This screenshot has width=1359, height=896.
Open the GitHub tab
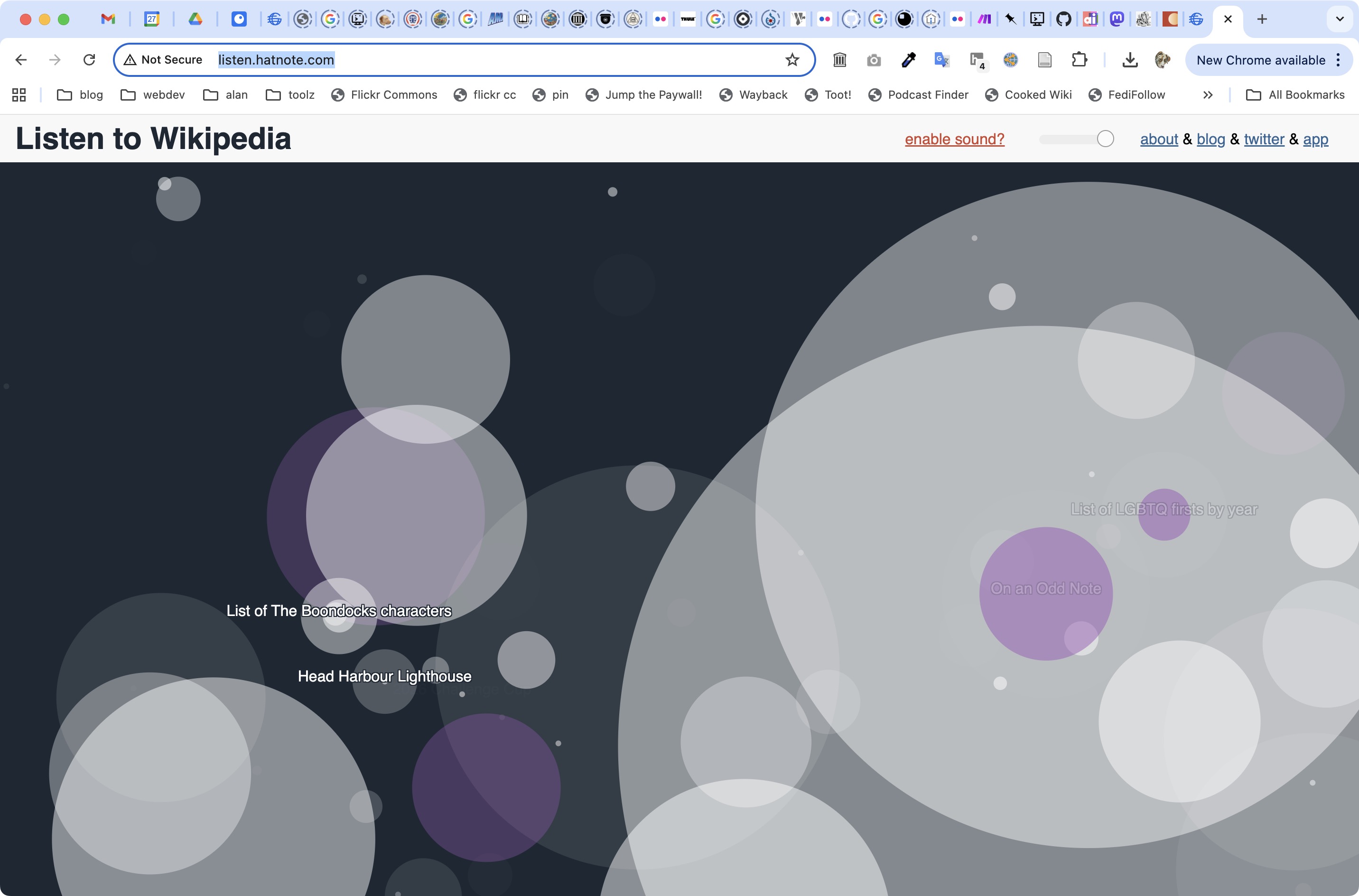pyautogui.click(x=1063, y=19)
